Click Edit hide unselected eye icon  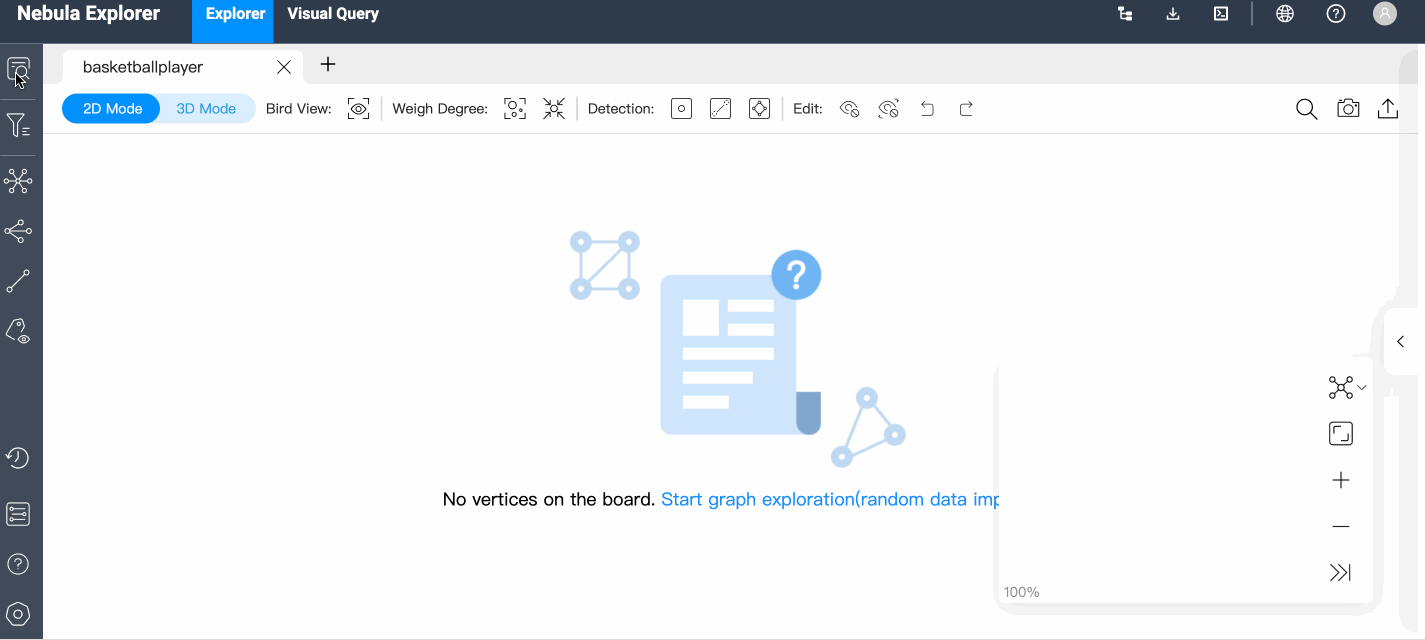889,109
